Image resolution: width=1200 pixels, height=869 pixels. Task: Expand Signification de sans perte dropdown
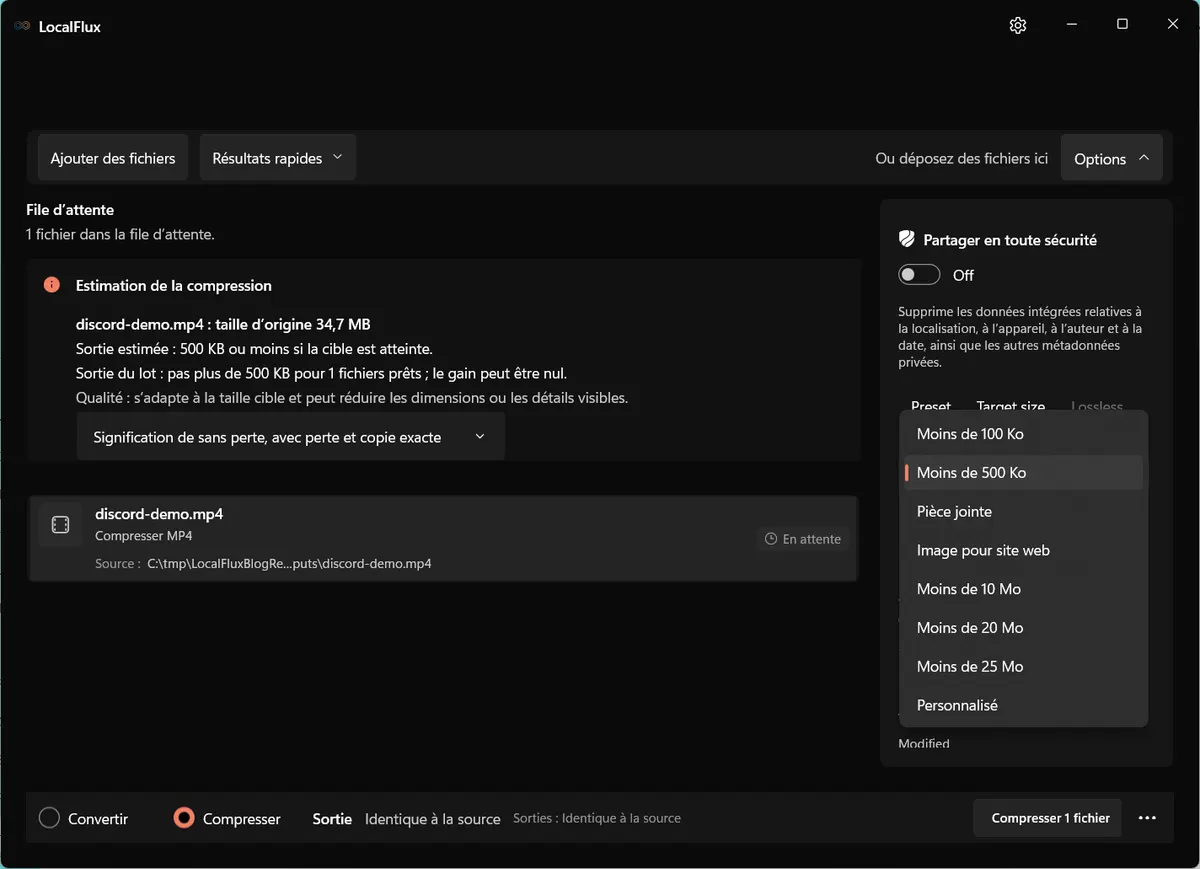[290, 437]
